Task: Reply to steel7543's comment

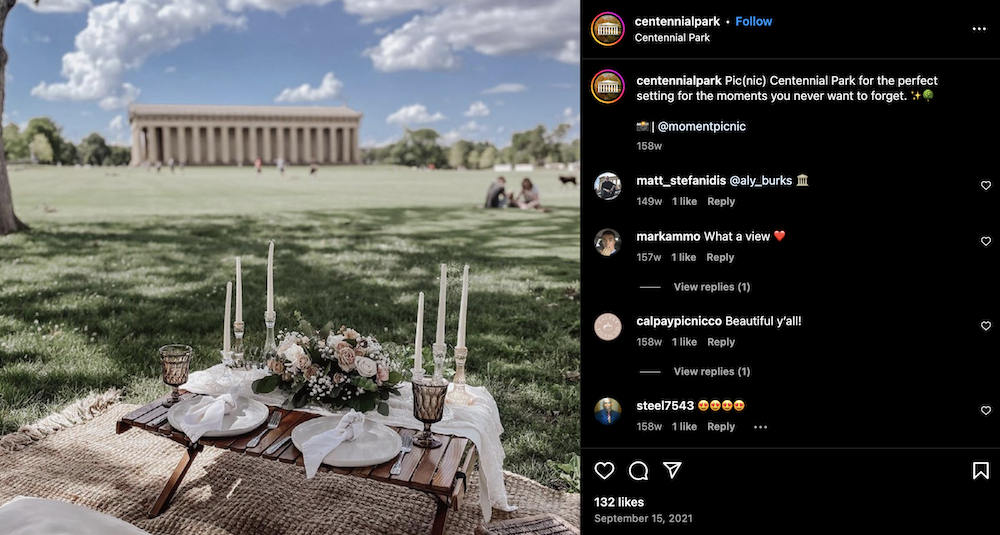Action: [x=721, y=427]
